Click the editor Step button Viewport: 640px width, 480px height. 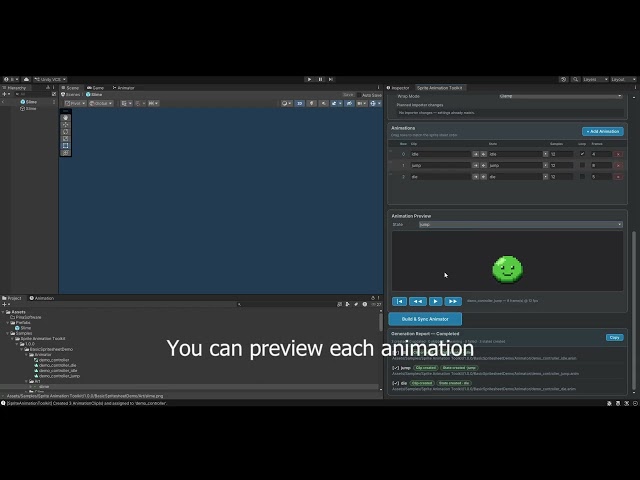click(331, 79)
